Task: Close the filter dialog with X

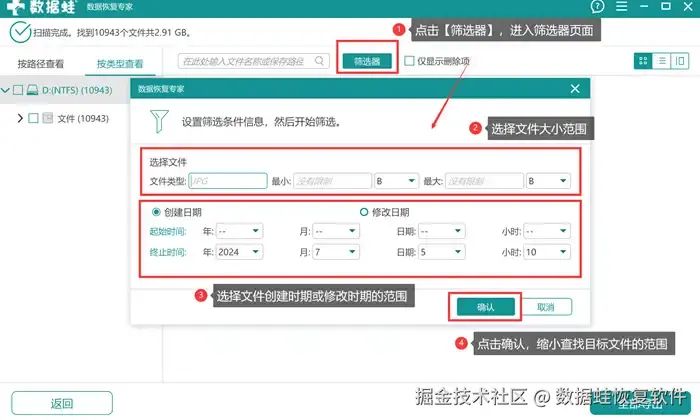Action: click(x=575, y=89)
